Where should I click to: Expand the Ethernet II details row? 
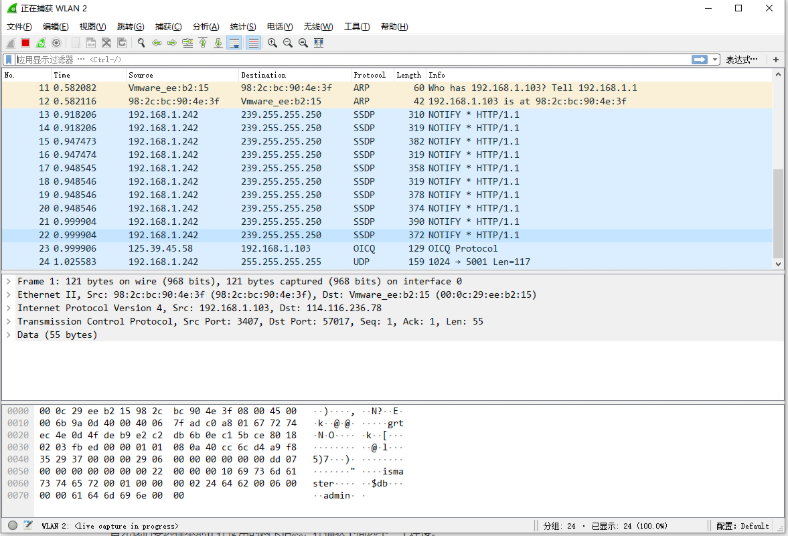(x=9, y=295)
